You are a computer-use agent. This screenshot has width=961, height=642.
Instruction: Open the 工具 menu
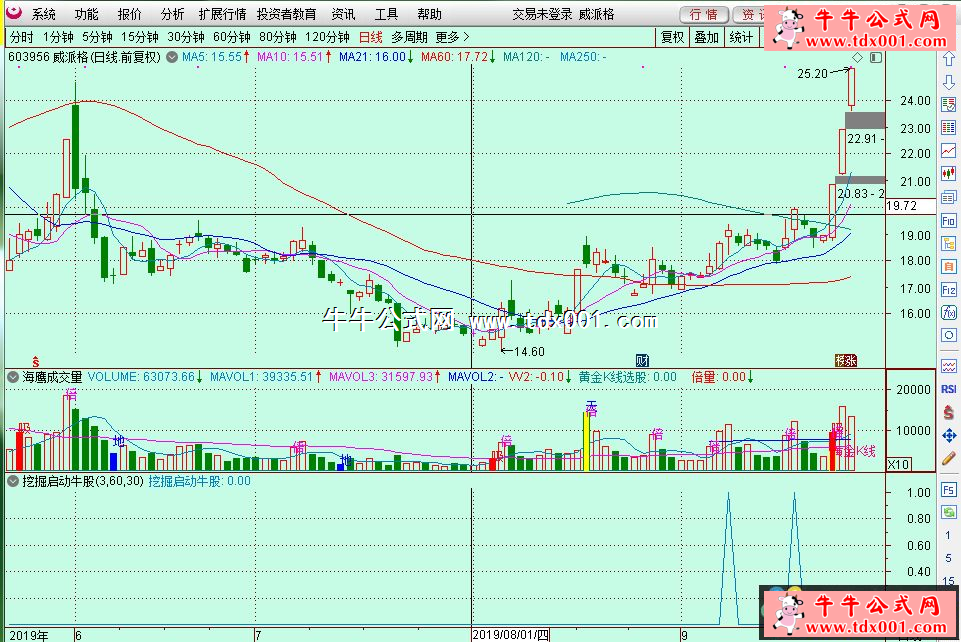[x=386, y=13]
